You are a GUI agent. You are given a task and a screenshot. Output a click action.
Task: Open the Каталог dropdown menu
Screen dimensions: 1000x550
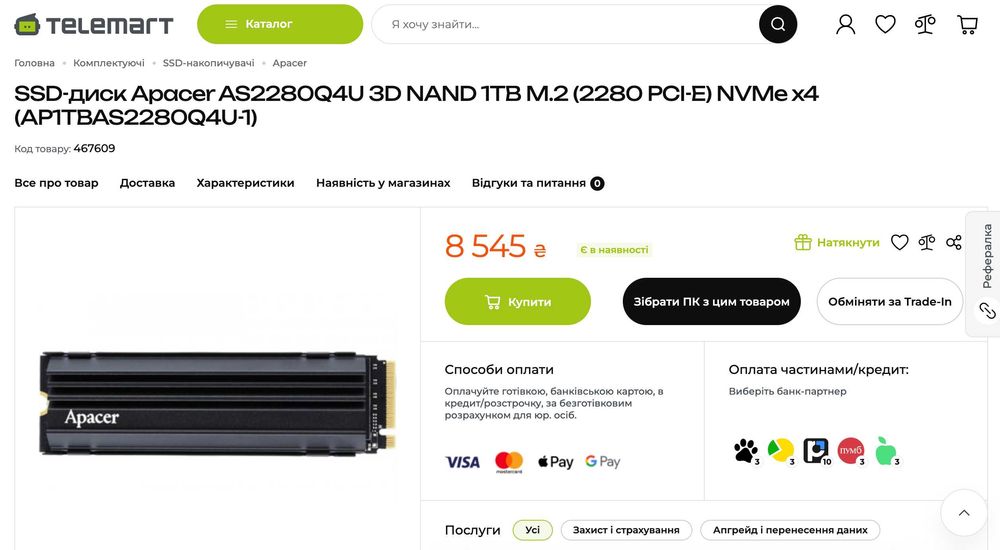tap(280, 24)
